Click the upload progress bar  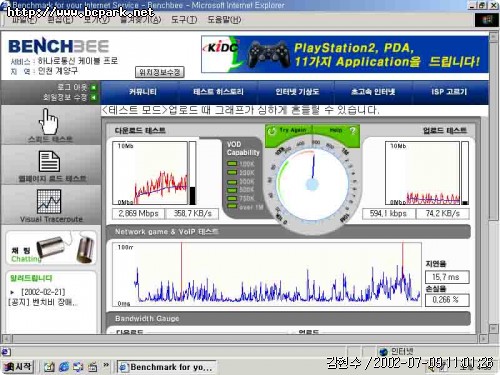(465, 173)
